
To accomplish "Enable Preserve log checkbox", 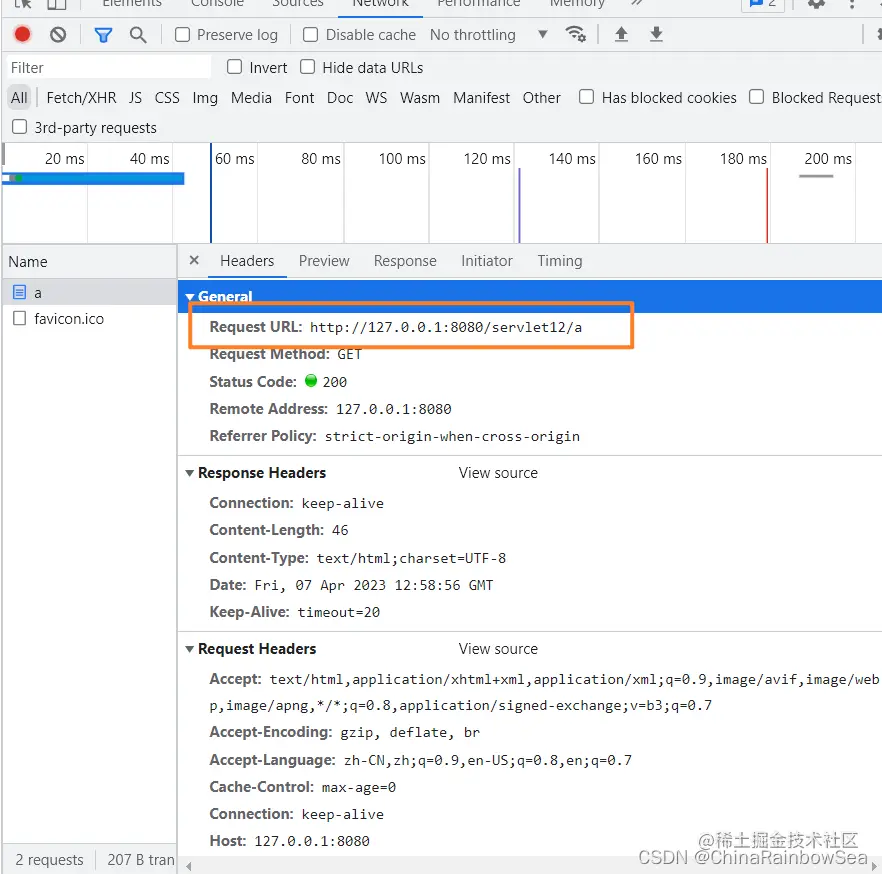I will tap(182, 35).
